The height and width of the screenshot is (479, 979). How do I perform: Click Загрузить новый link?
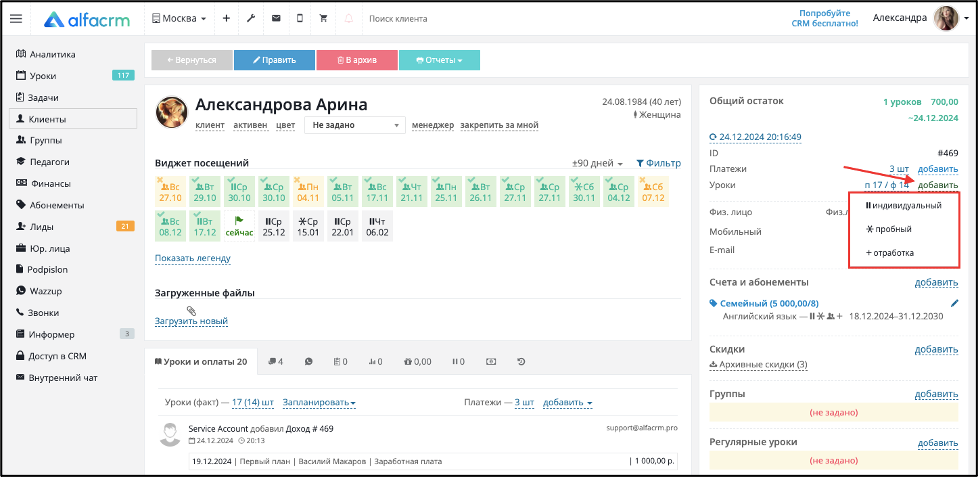pyautogui.click(x=191, y=322)
